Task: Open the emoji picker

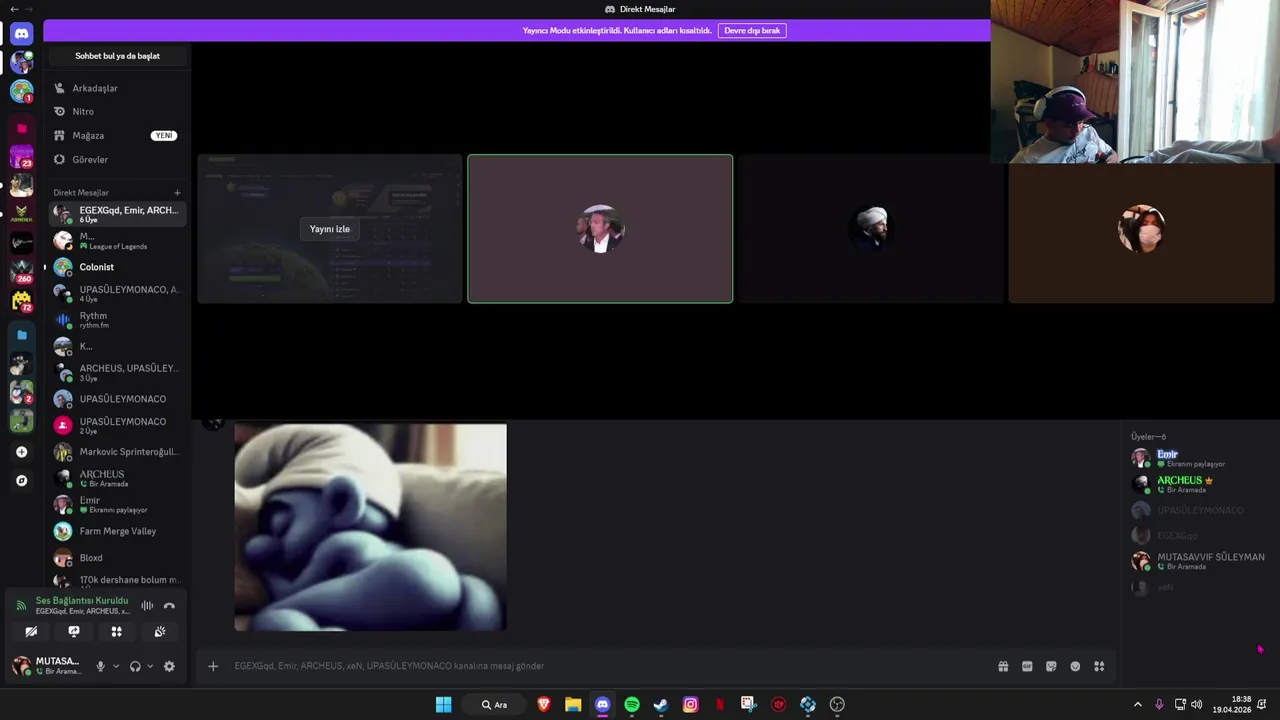Action: coord(1075,667)
